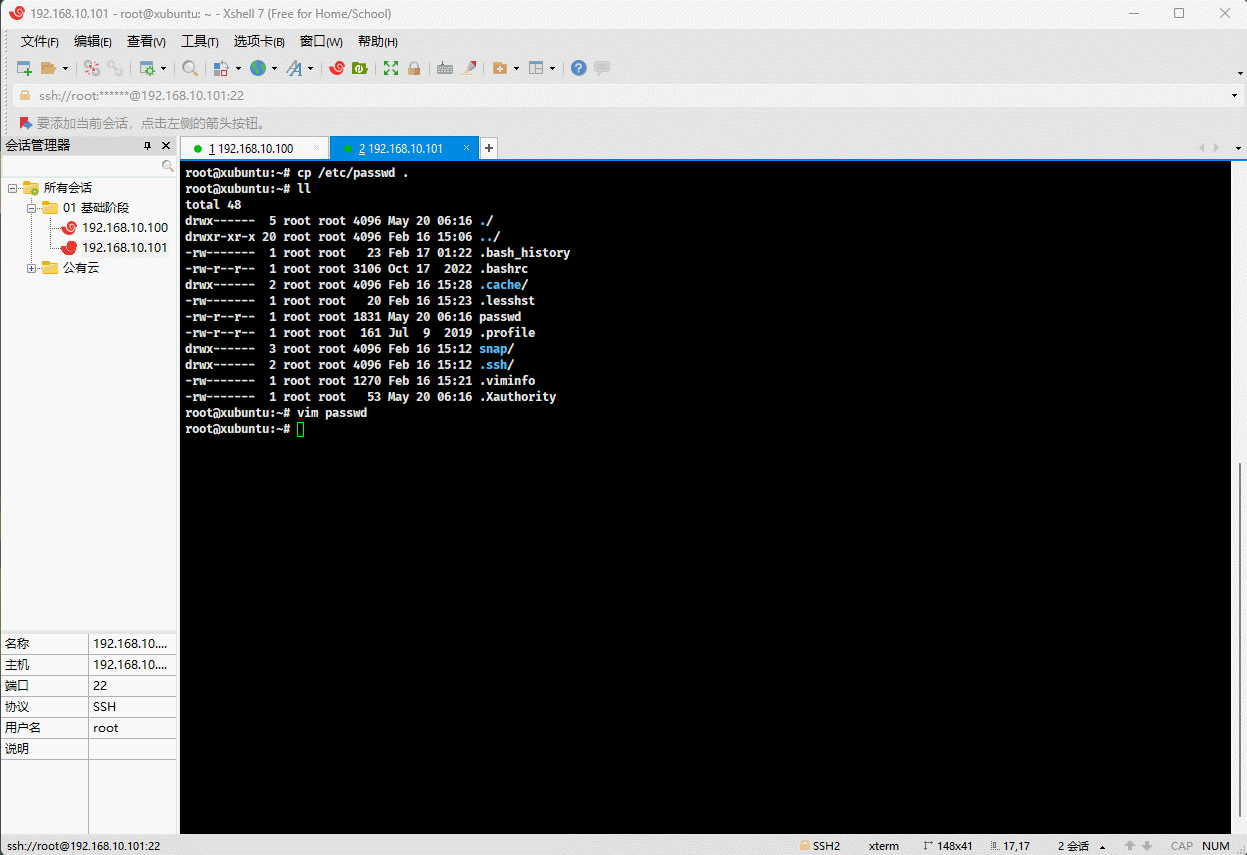The height and width of the screenshot is (855, 1247).
Task: Expand the 公有云 folder
Action: (32, 268)
